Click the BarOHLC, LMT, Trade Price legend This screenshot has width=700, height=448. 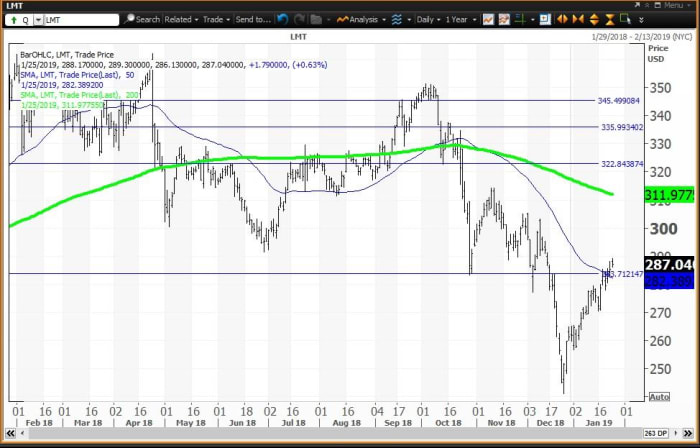pos(67,55)
